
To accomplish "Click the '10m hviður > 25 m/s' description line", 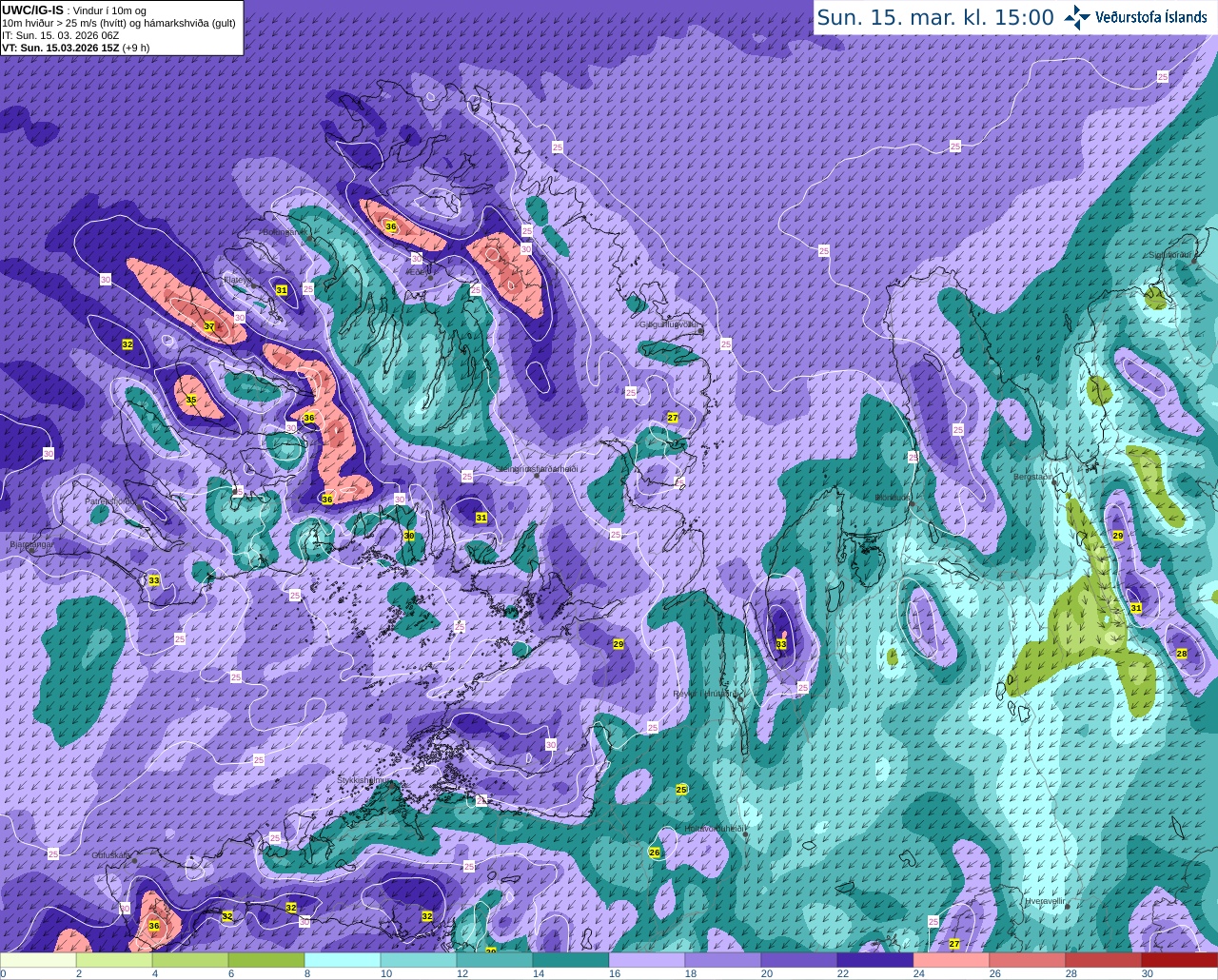I will (x=119, y=23).
